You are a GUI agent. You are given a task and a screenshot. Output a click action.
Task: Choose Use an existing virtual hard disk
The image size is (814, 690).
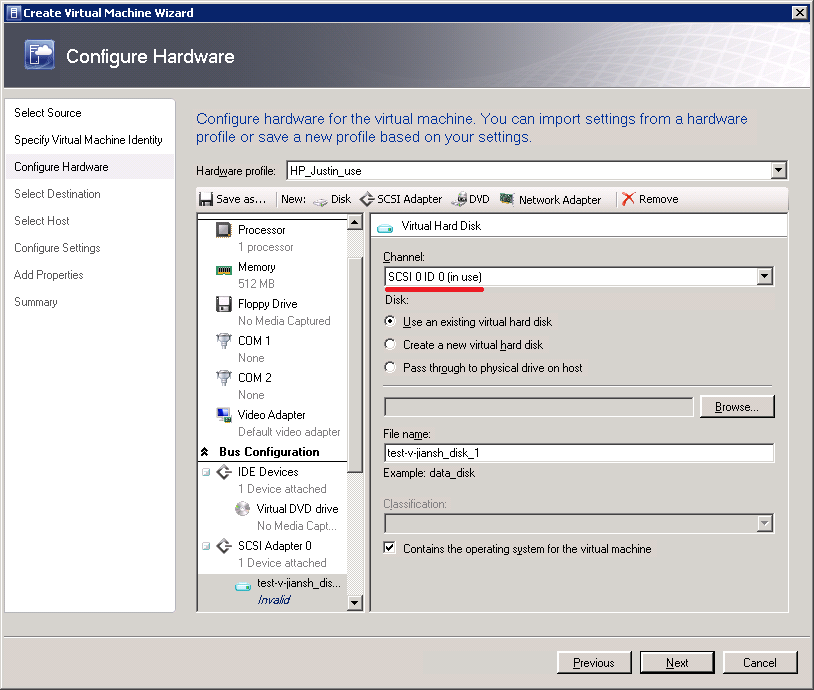tap(390, 322)
